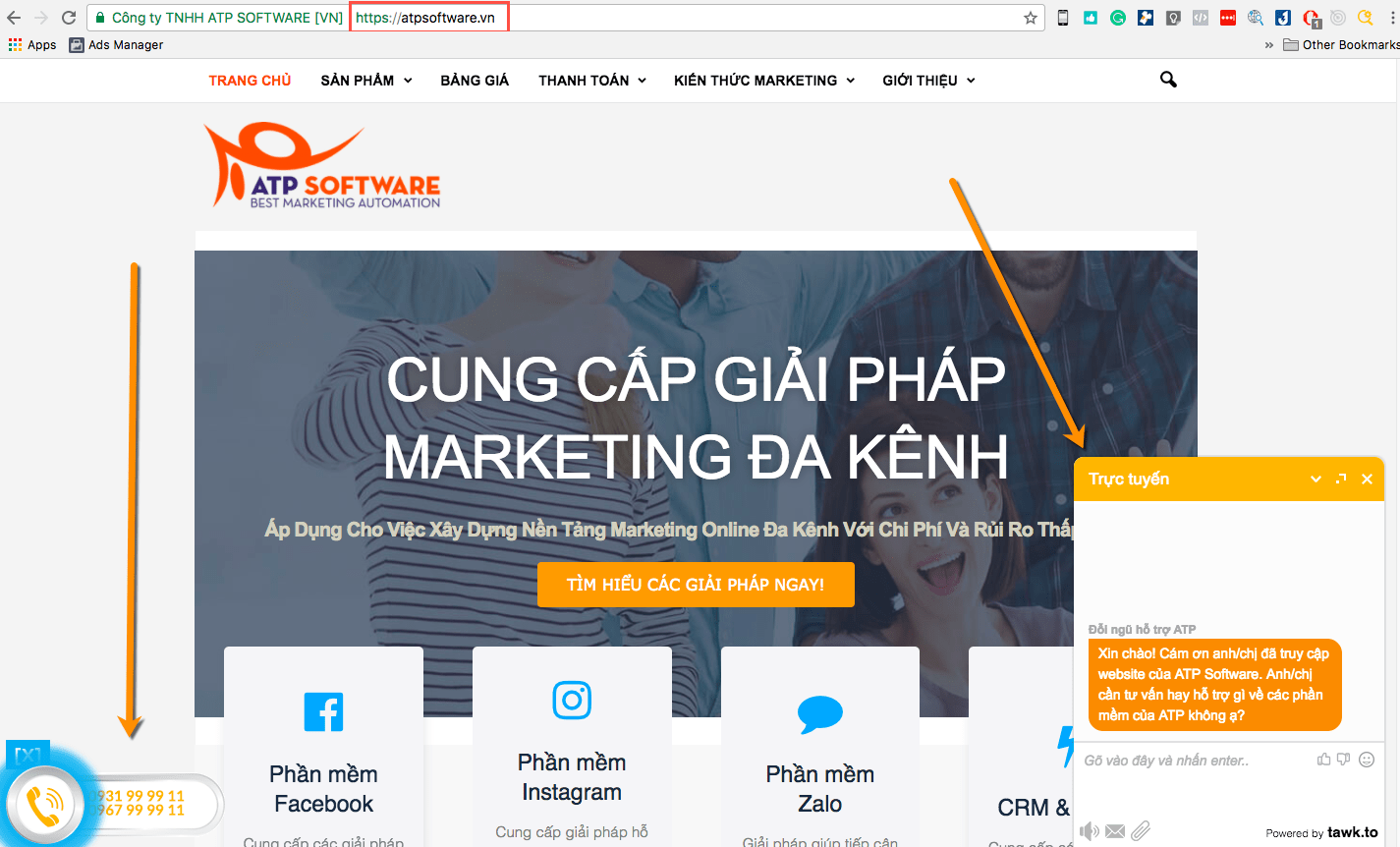
Task: Pop out the chat window
Action: tap(1341, 480)
